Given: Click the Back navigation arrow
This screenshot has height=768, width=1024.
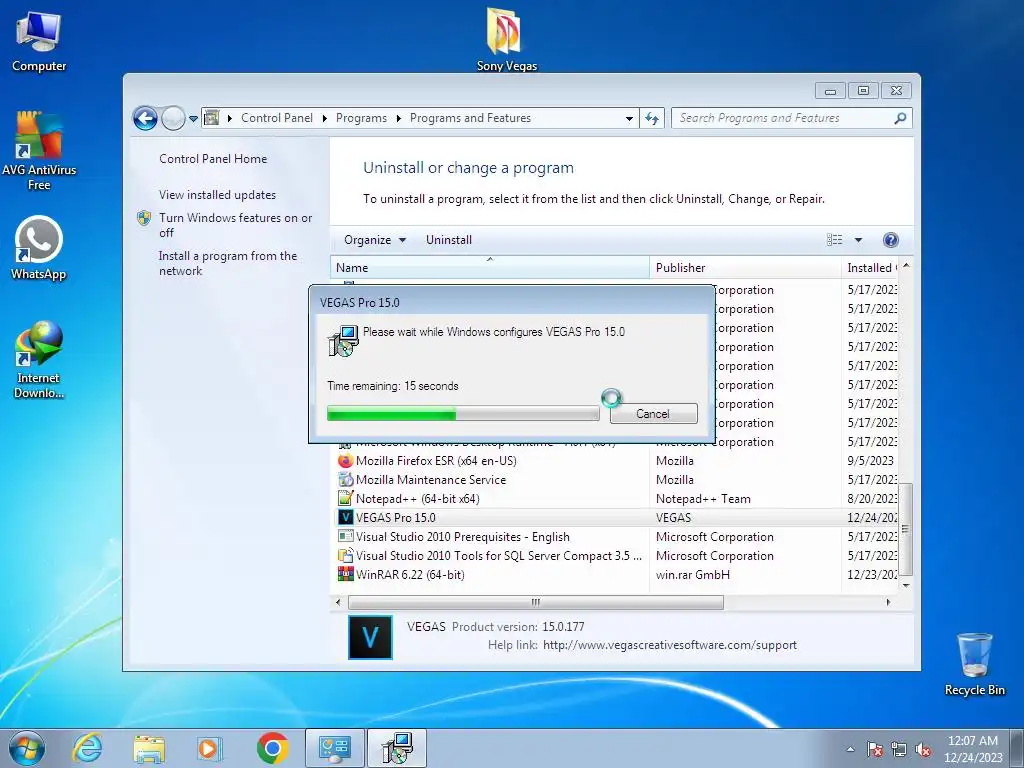Looking at the screenshot, I should (145, 118).
